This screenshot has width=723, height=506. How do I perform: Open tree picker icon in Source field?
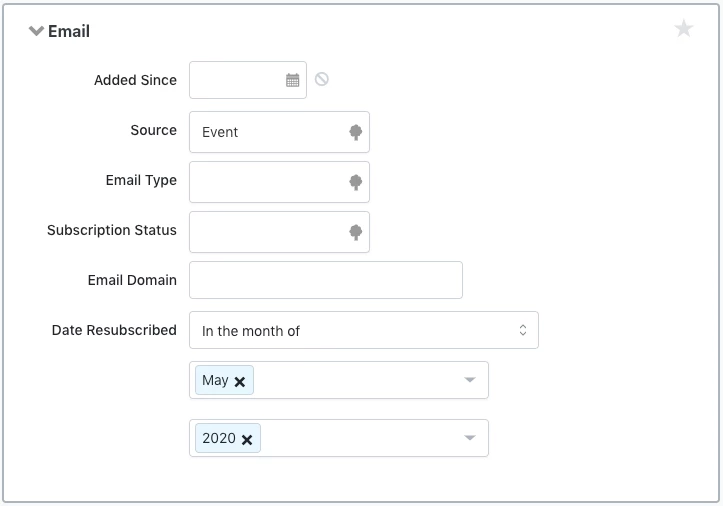(x=355, y=132)
